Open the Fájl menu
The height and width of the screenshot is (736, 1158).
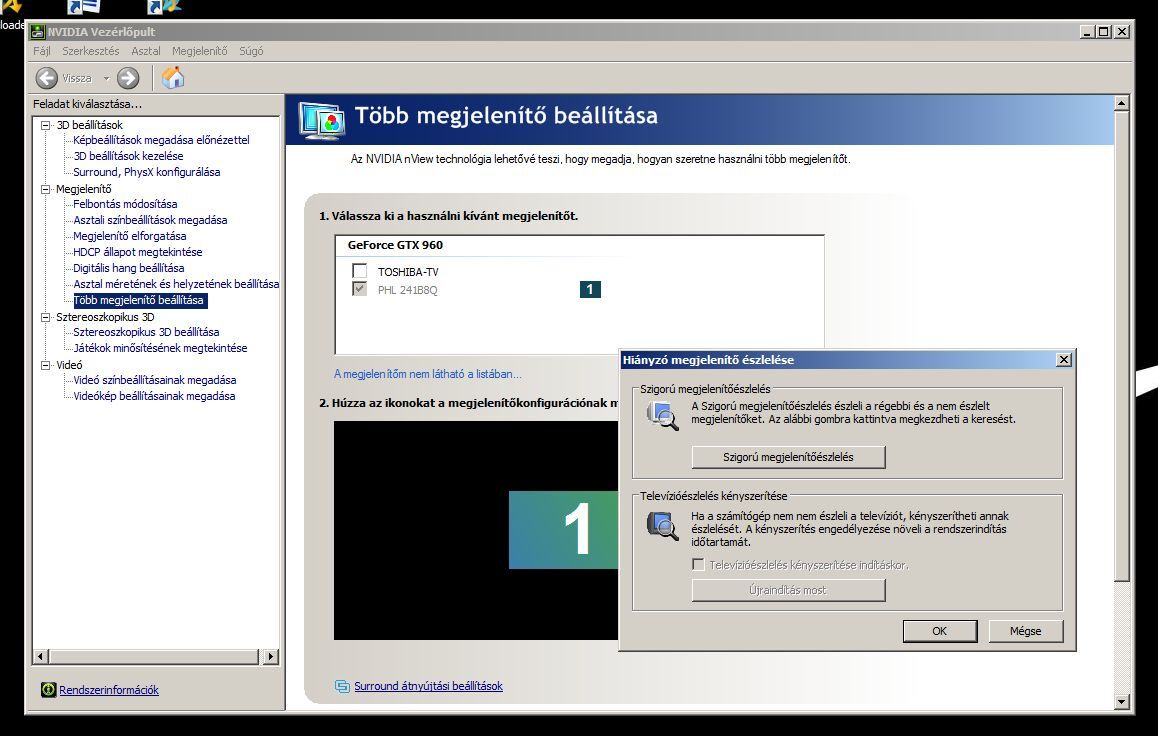pos(41,51)
